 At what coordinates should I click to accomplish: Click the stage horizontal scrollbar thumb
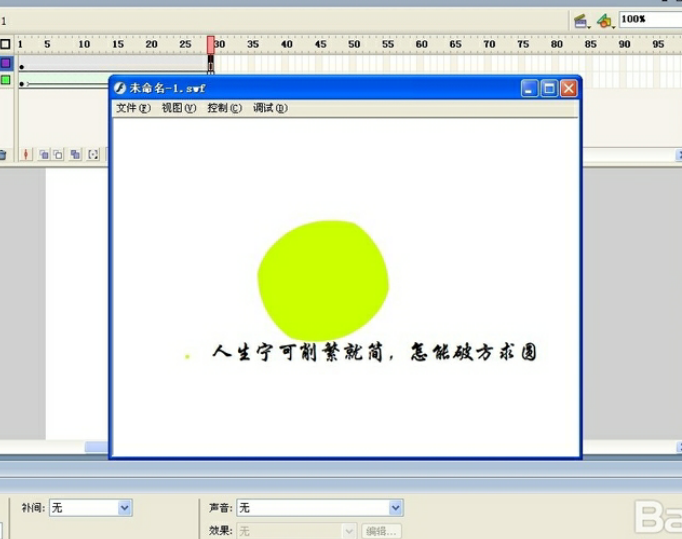[97, 447]
